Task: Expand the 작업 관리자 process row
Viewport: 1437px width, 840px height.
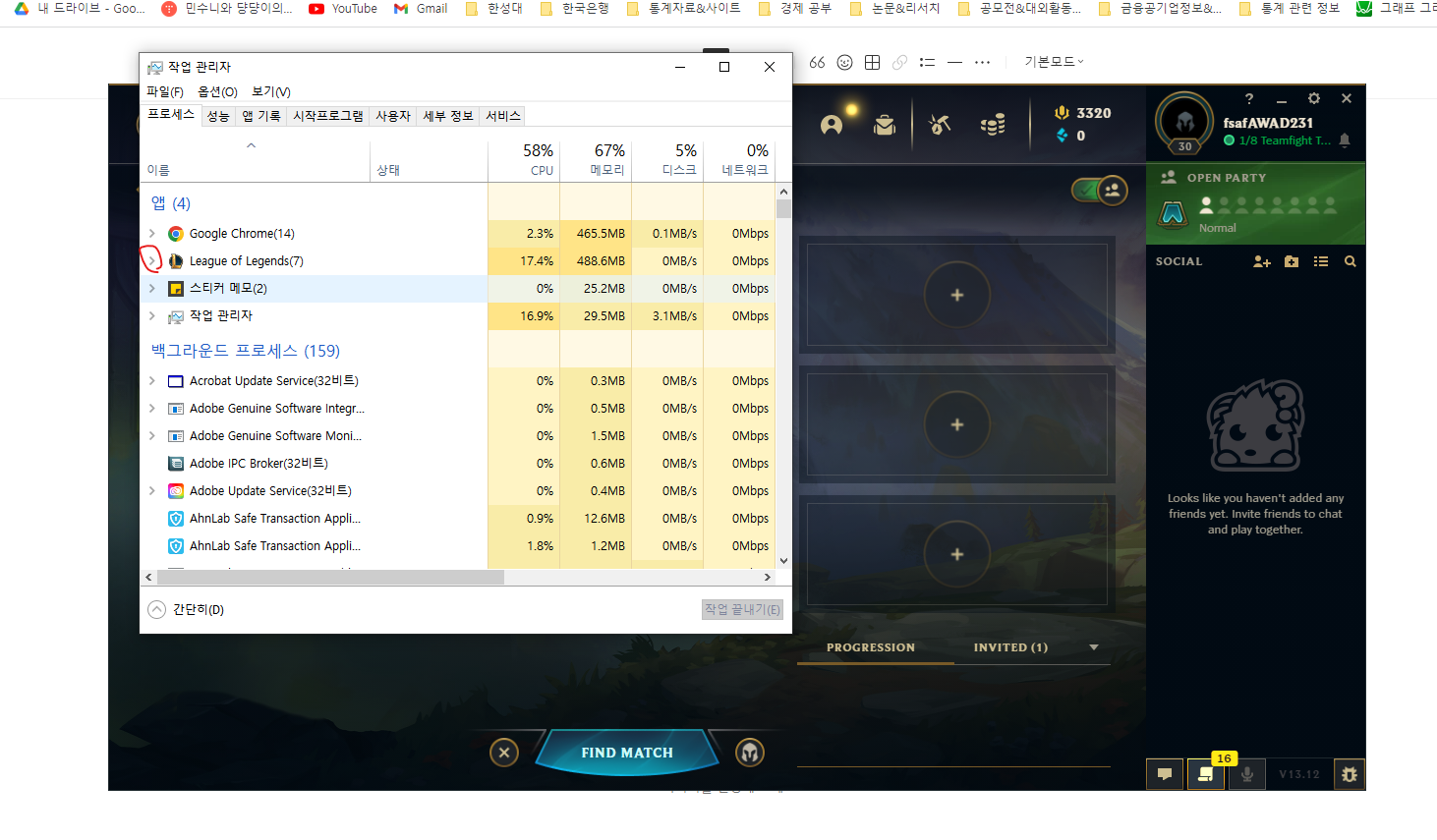Action: [152, 316]
